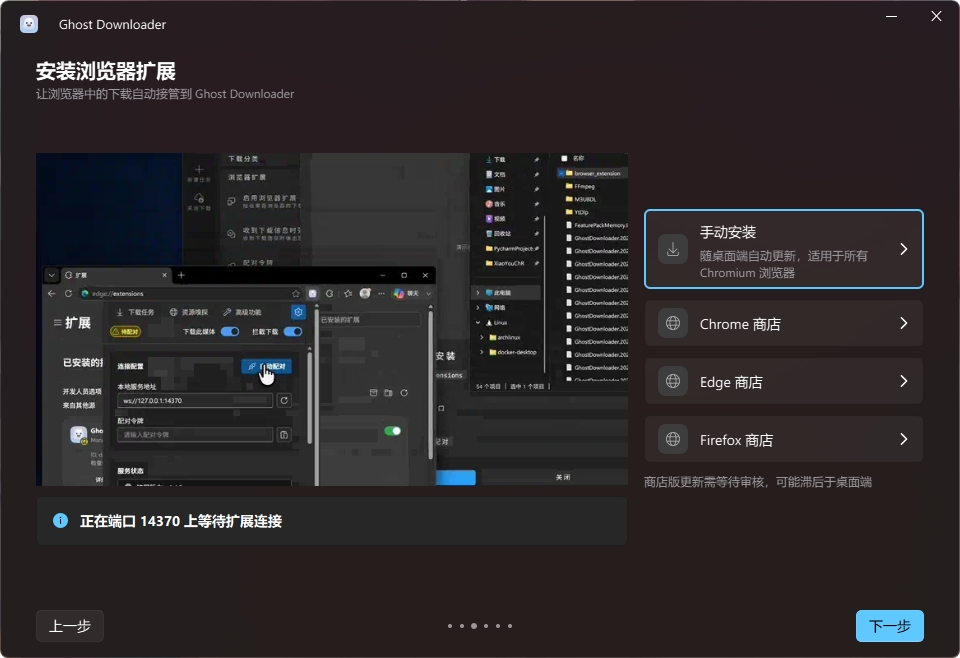Click the download icon on 手动安装 card

673,249
